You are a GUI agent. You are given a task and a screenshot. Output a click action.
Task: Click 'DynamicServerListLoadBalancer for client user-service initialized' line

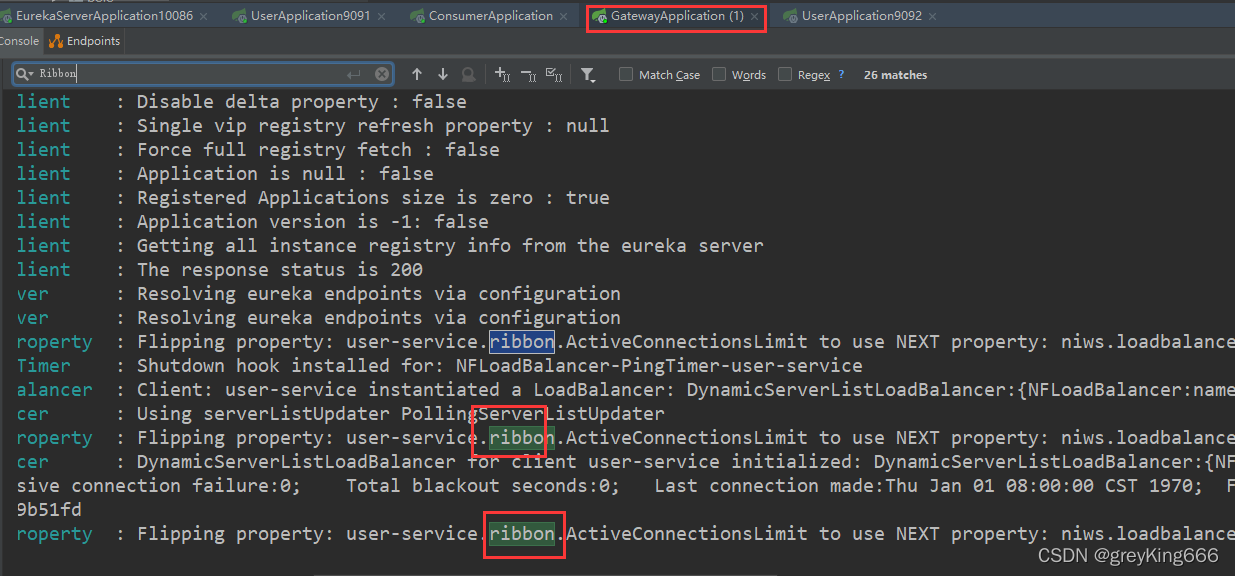pos(686,461)
